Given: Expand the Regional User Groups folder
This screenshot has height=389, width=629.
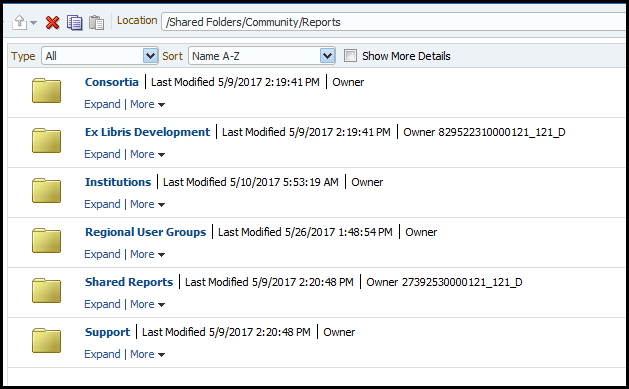Looking at the screenshot, I should coord(102,254).
